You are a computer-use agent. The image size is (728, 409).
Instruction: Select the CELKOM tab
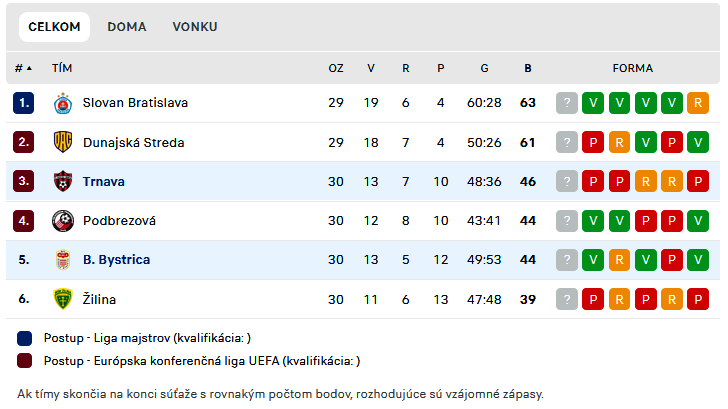point(54,27)
